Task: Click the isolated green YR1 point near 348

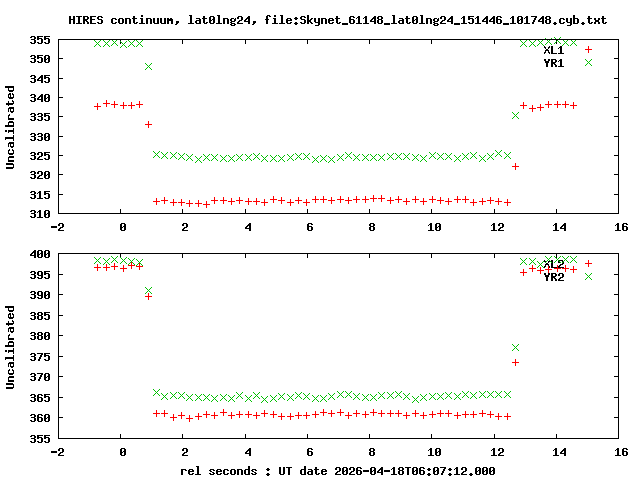Action: click(x=149, y=67)
